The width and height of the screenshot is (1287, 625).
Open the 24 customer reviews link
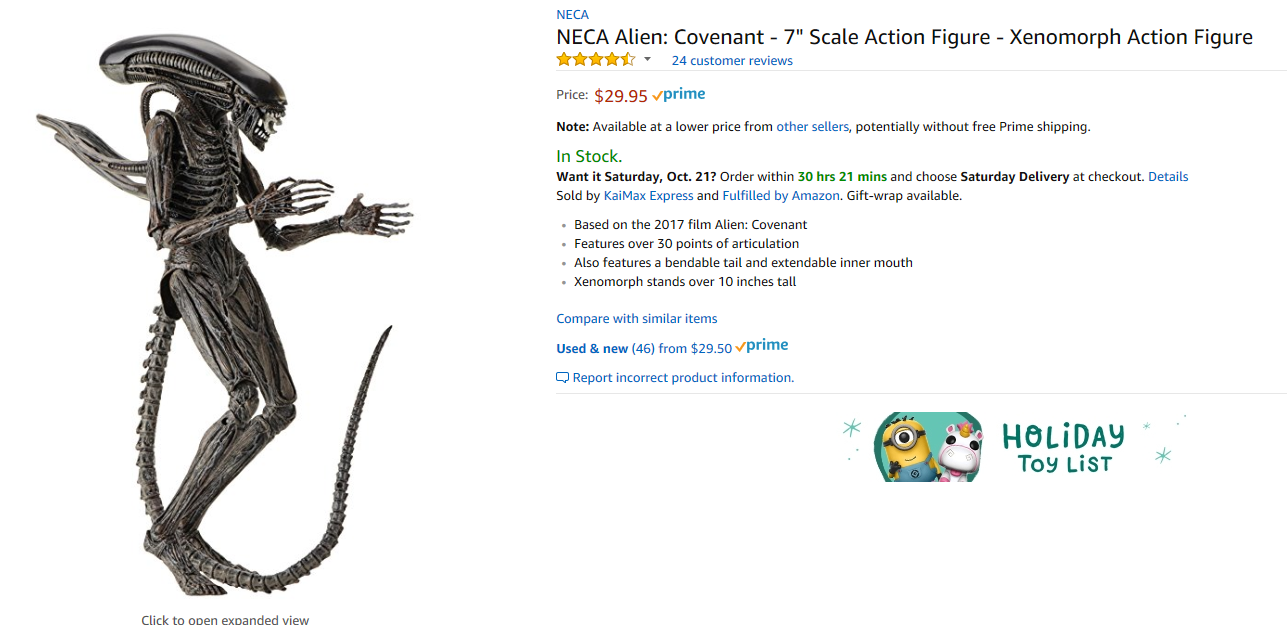(732, 61)
